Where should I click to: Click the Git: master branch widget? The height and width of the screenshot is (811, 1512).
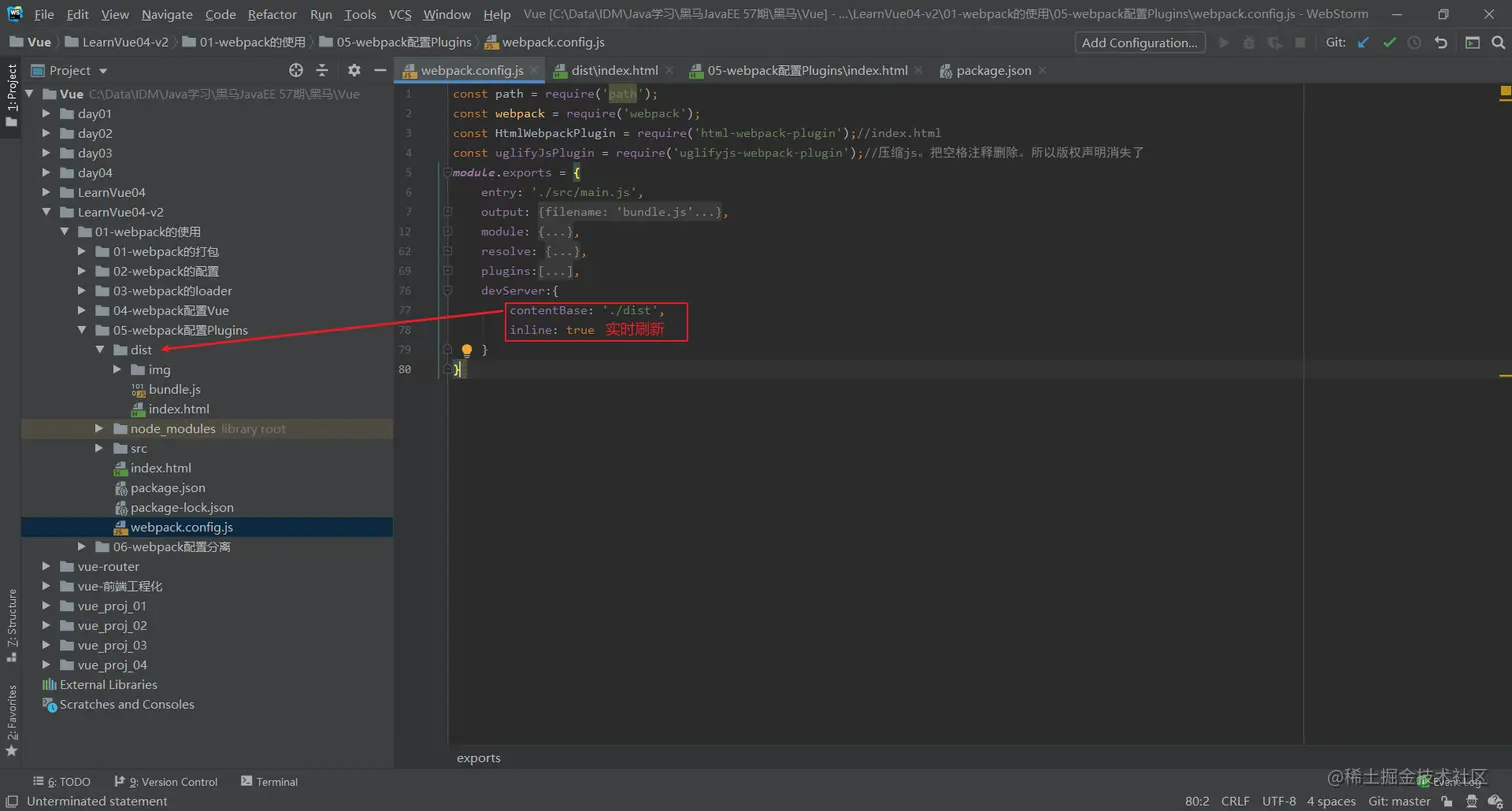click(1399, 801)
